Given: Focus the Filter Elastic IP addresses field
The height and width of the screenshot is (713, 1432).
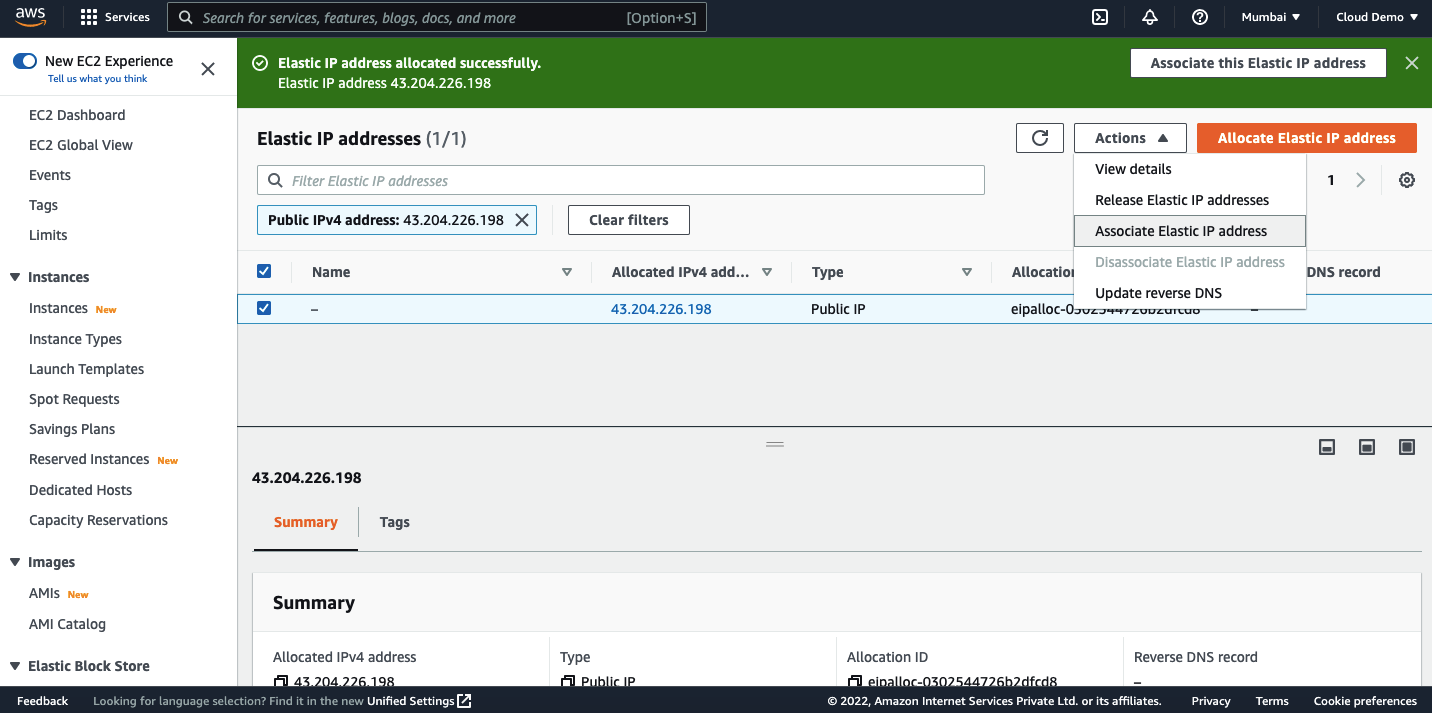Looking at the screenshot, I should (621, 180).
